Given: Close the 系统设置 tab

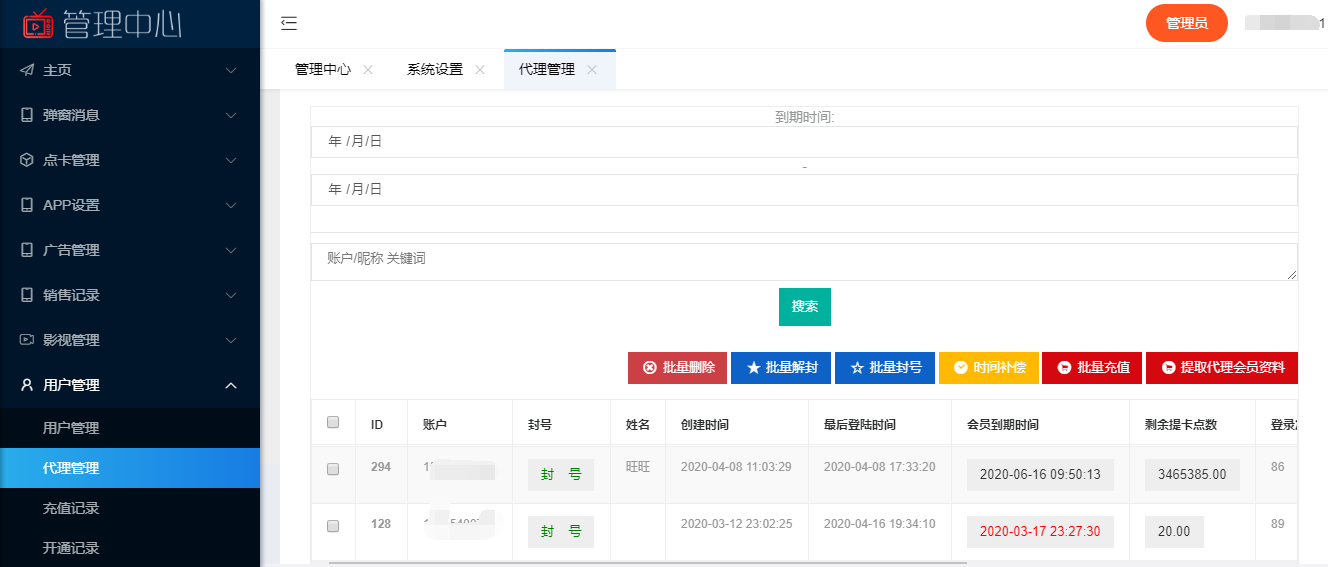Looking at the screenshot, I should (480, 70).
